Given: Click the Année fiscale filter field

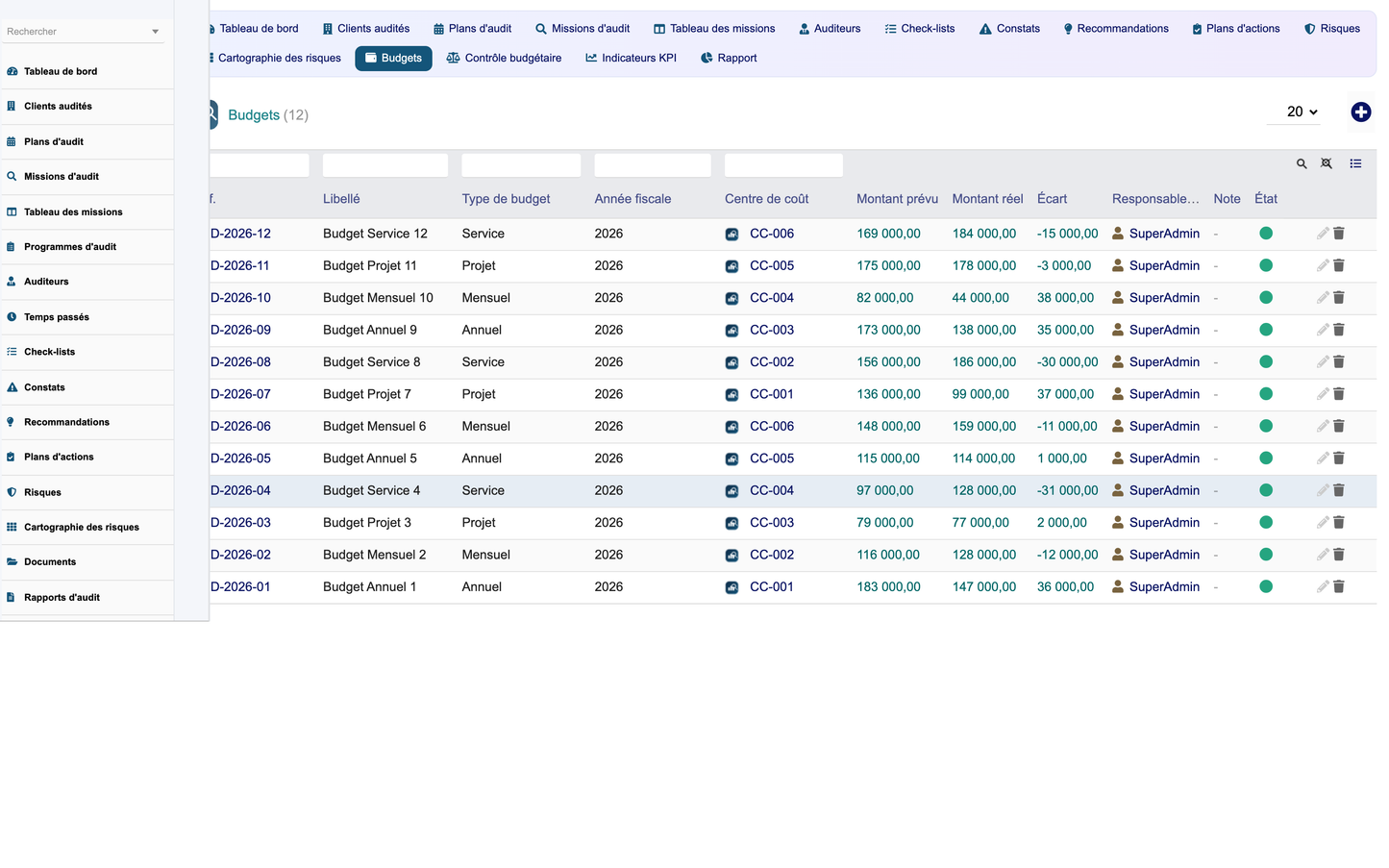Looking at the screenshot, I should (653, 165).
